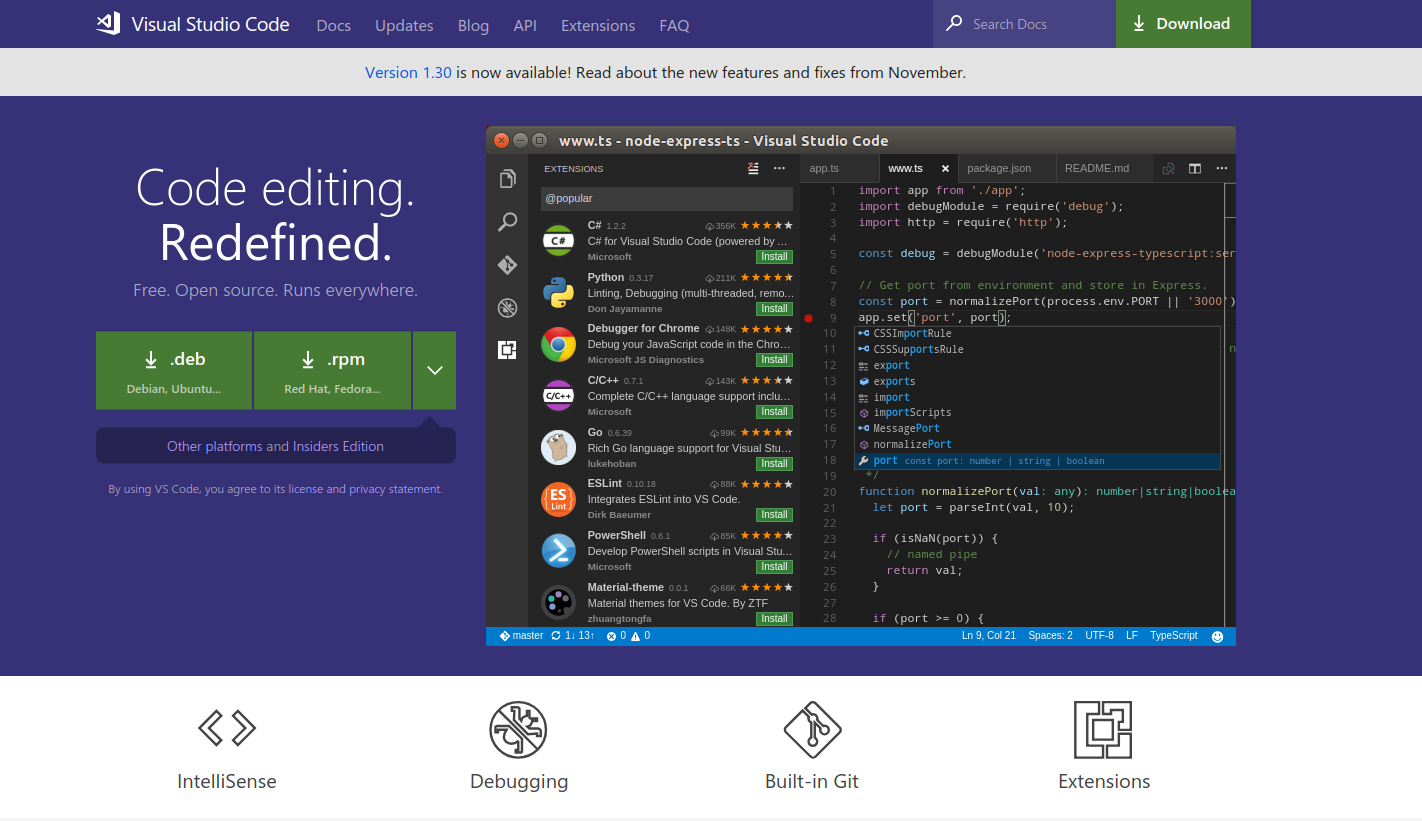Switch to the app.ts editor tab
The height and width of the screenshot is (821, 1422).
(x=839, y=168)
